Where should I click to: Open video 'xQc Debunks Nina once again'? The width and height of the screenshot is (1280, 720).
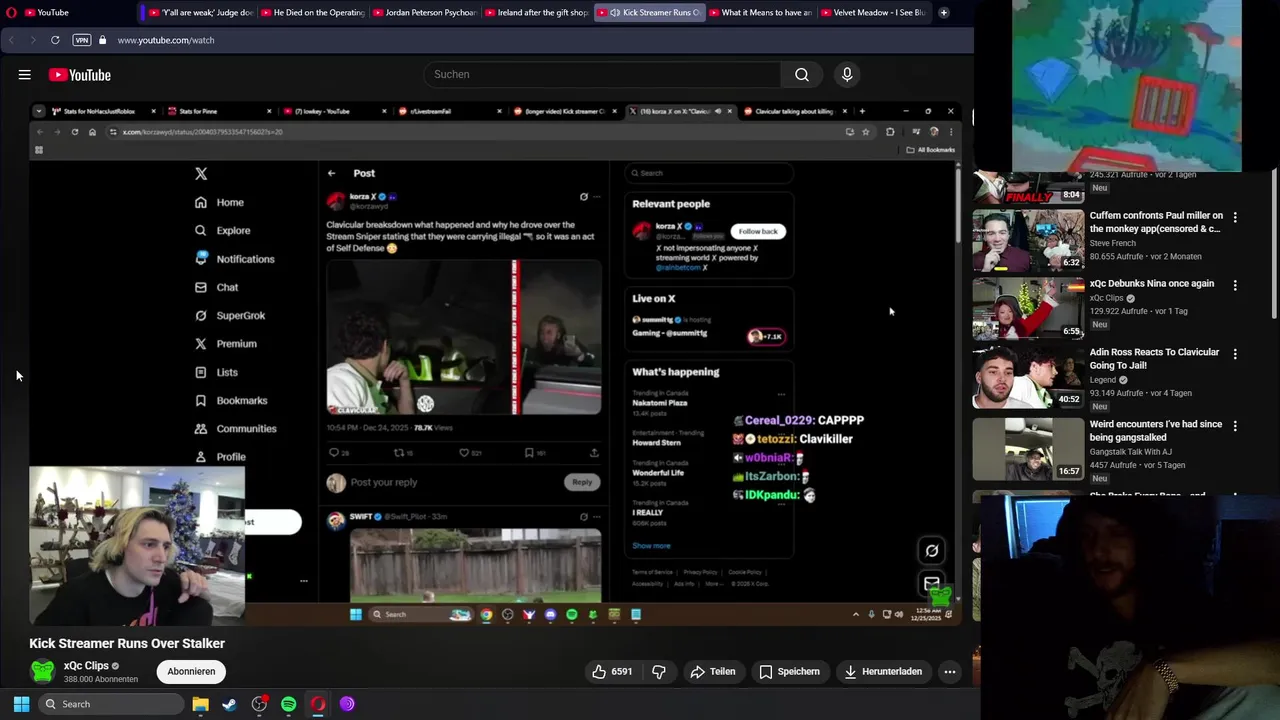(x=1152, y=283)
